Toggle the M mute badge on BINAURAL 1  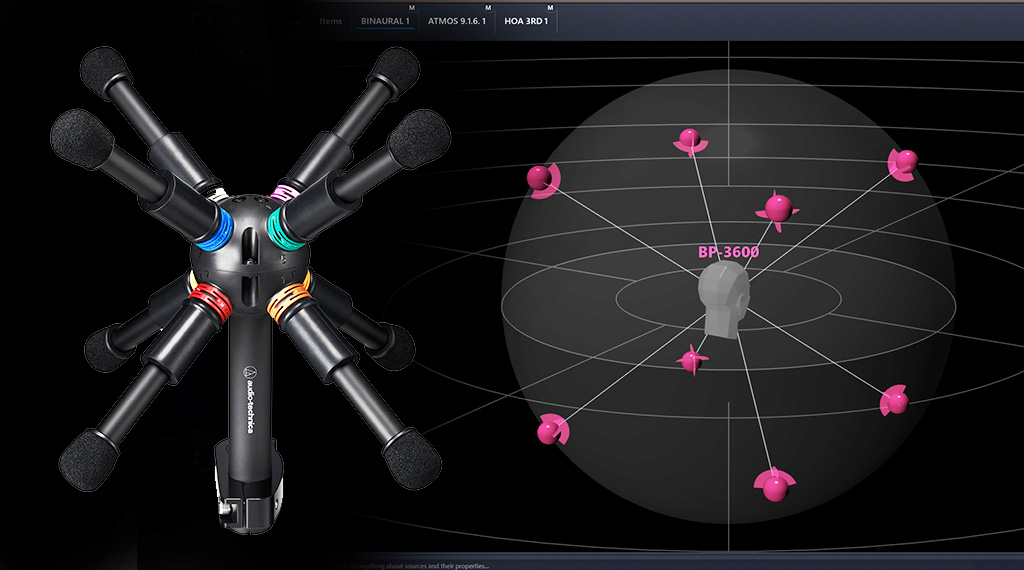pos(412,8)
